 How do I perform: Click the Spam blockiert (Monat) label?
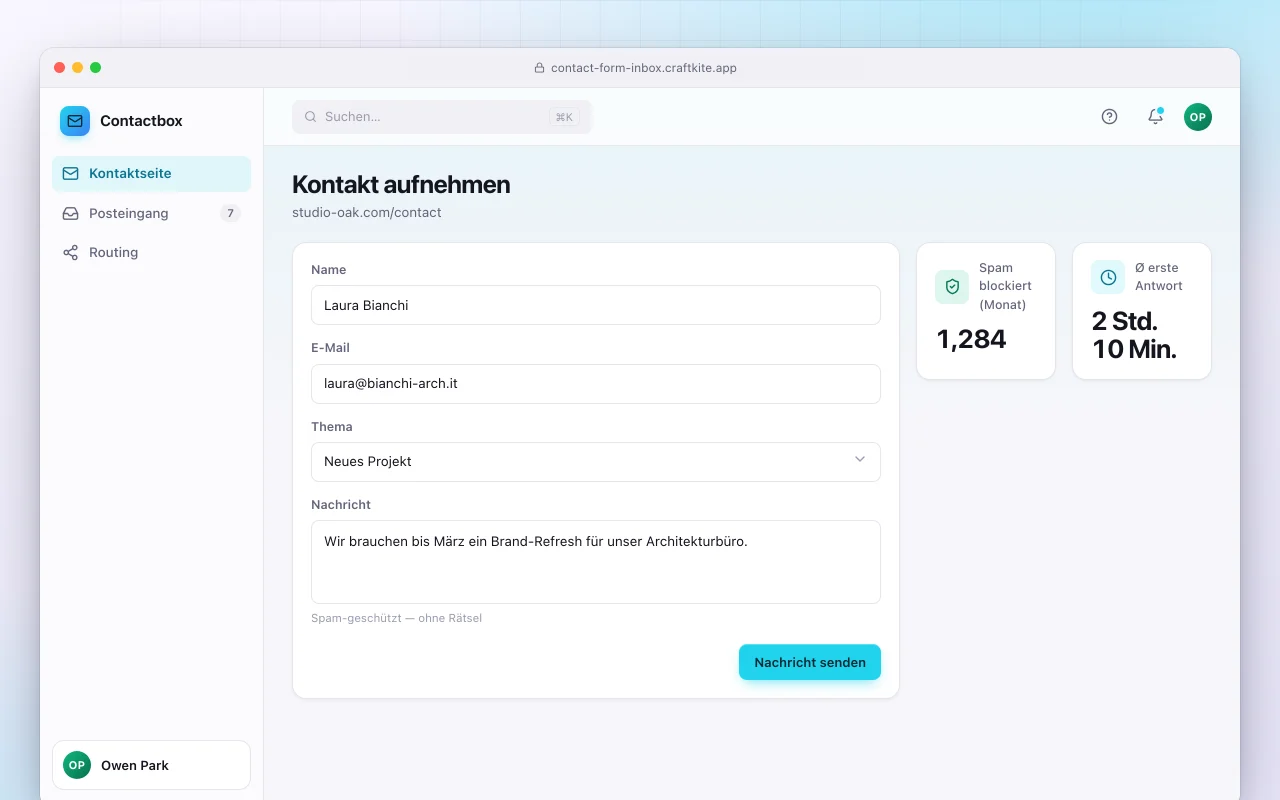pos(1005,286)
